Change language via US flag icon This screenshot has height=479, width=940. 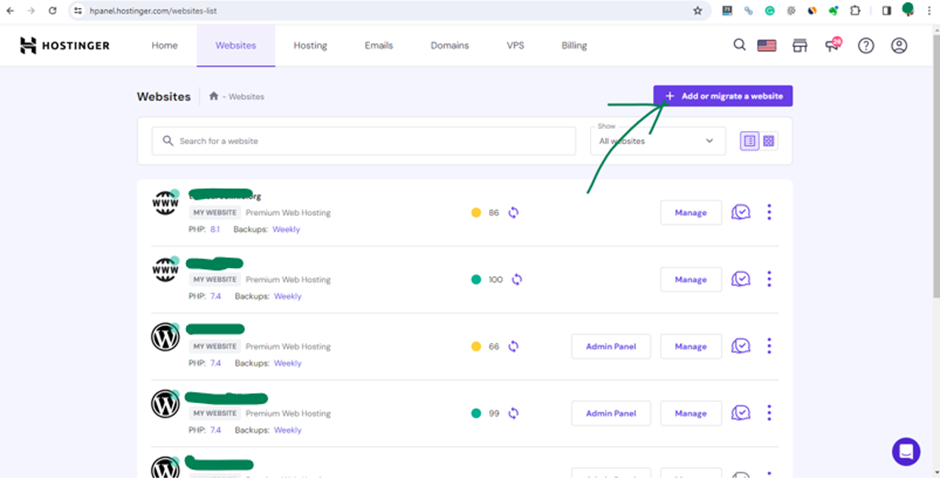click(x=767, y=46)
